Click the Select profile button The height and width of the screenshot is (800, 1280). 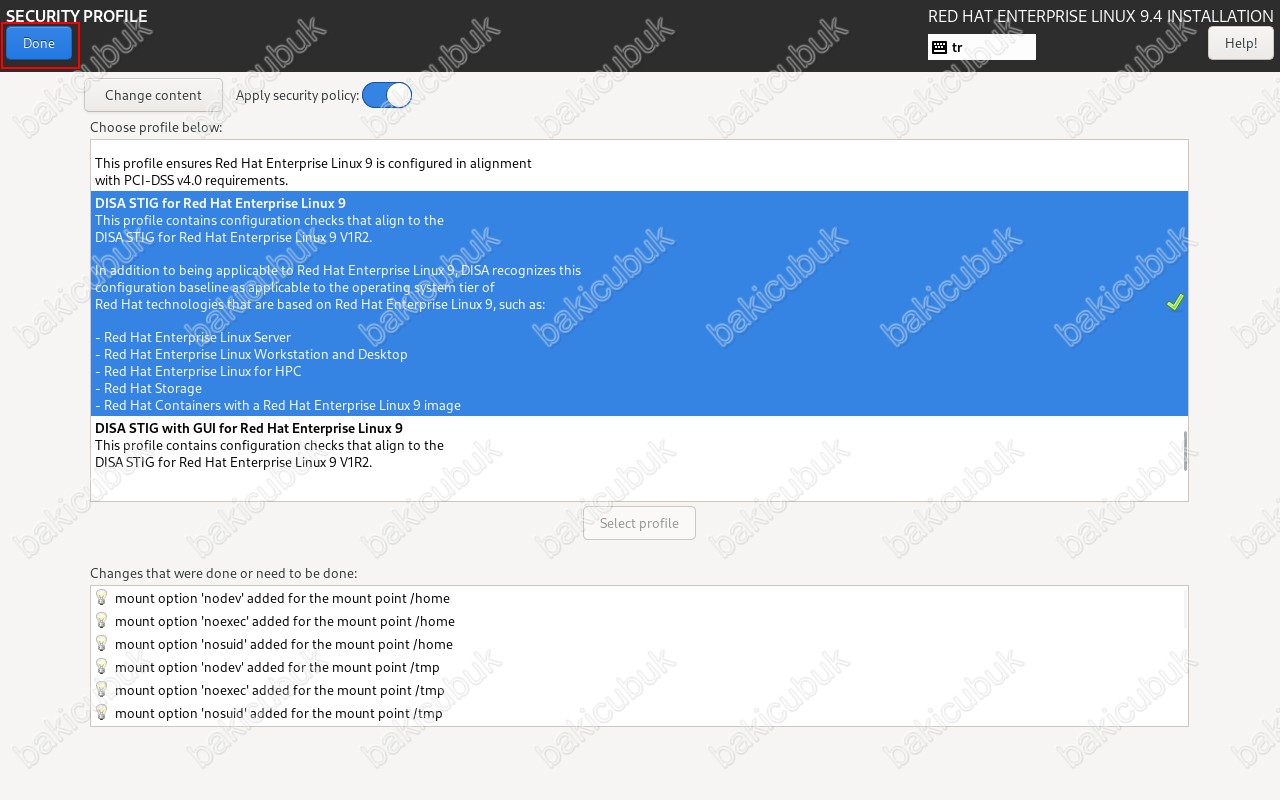[639, 523]
